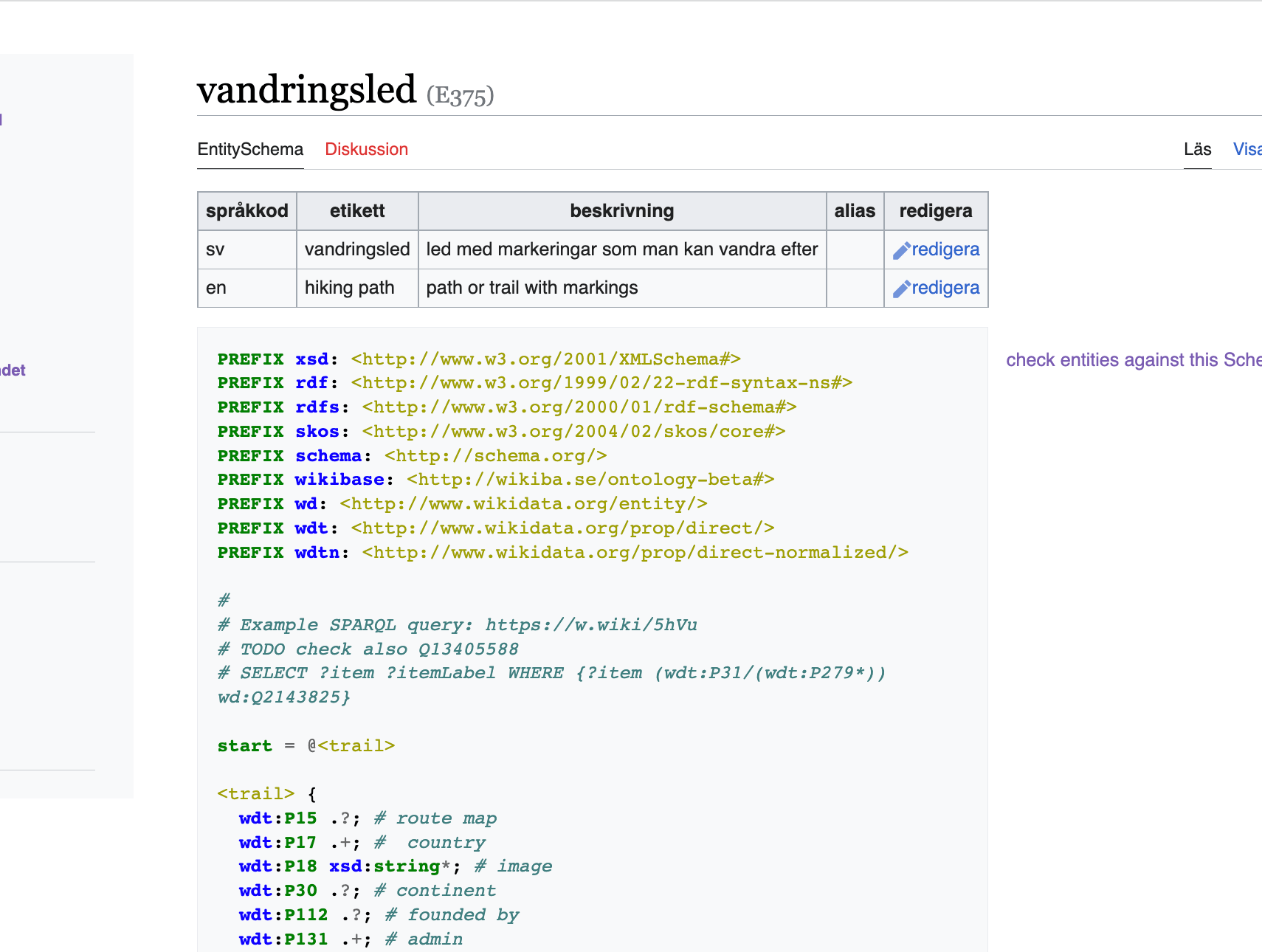Viewport: 1262px width, 952px height.
Task: Click the etikett column header
Action: pyautogui.click(x=357, y=211)
